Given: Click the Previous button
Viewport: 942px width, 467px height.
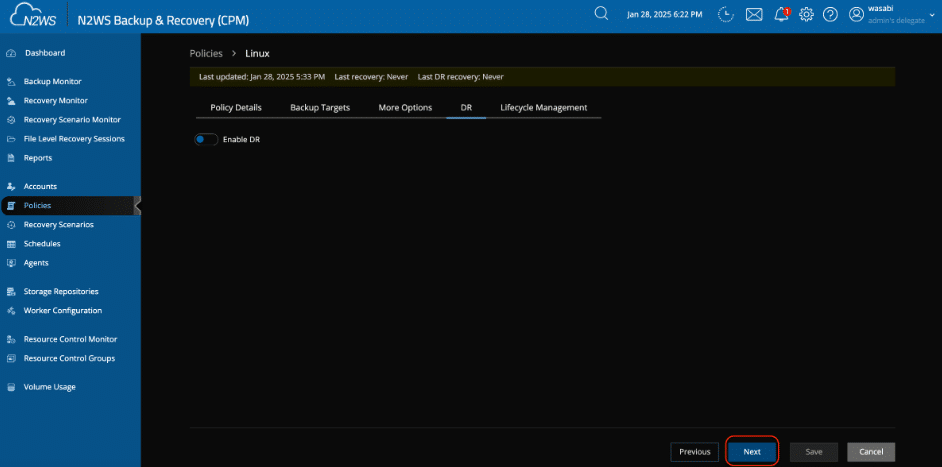Looking at the screenshot, I should 694,452.
